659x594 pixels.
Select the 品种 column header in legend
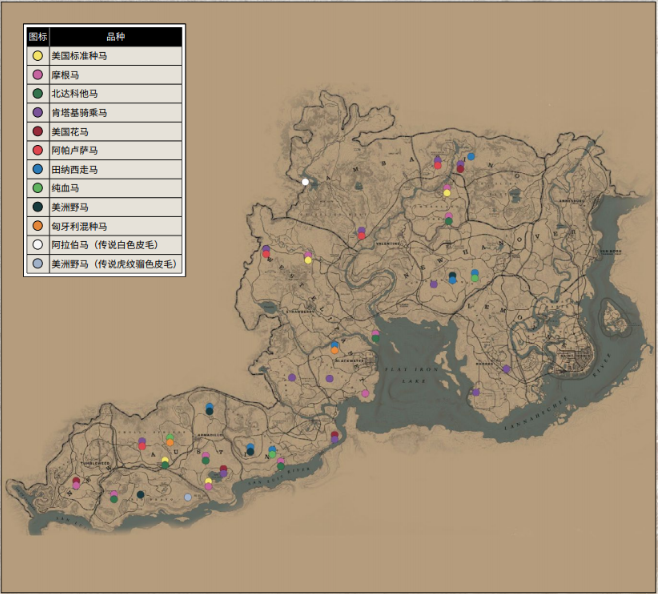115,36
